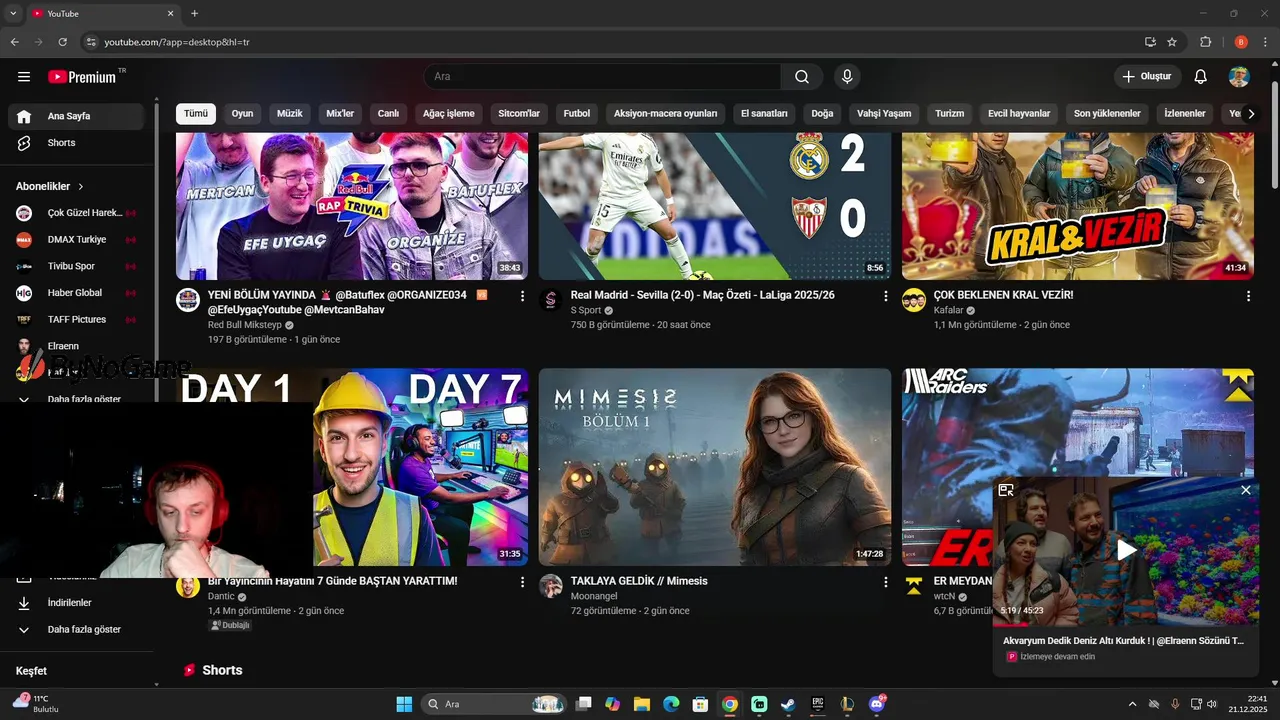Open Haber Global subscription
This screenshot has height=720, width=1280.
click(x=76, y=293)
